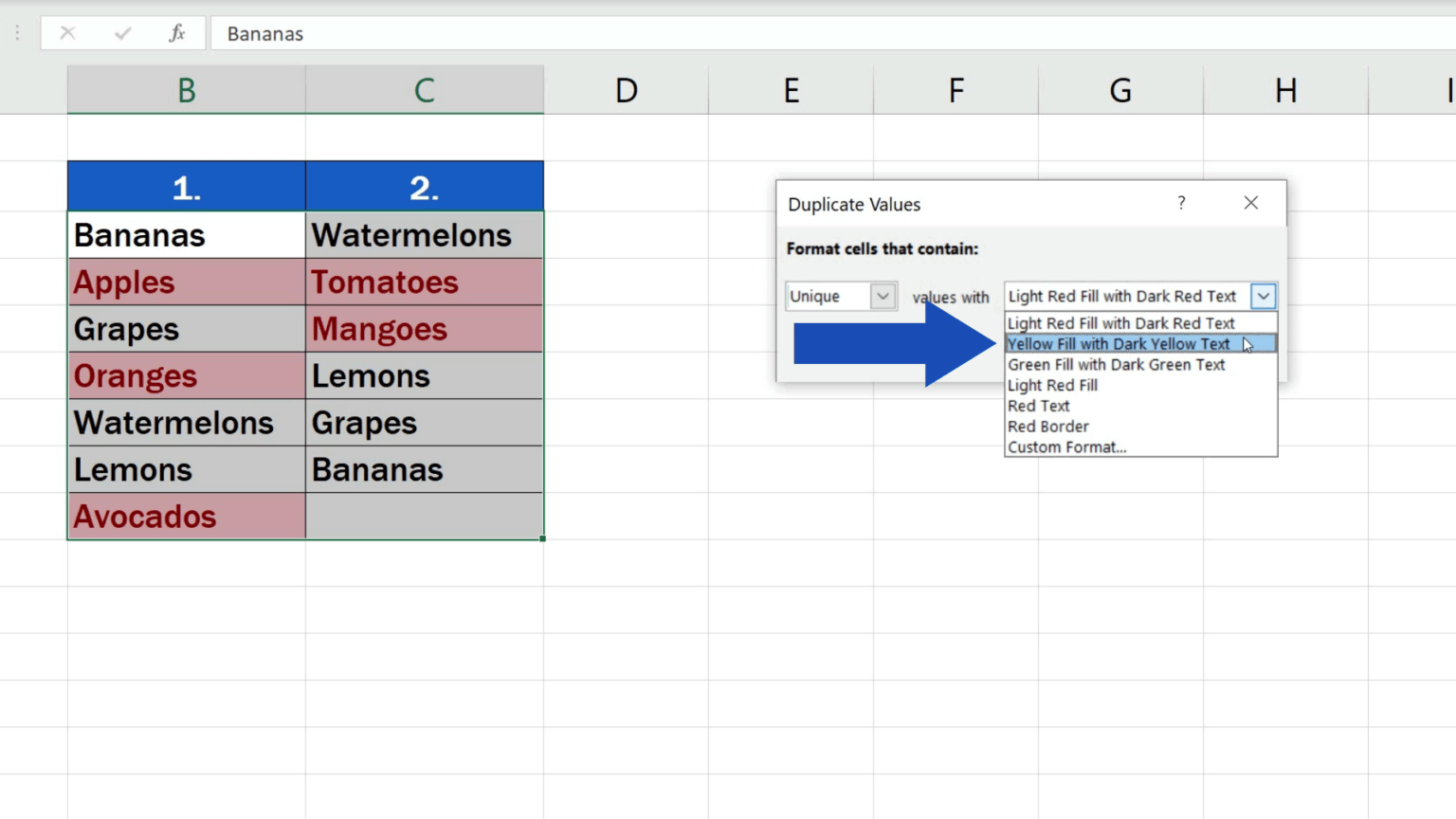Open the Unique/Duplicate dropdown arrow

tap(883, 296)
